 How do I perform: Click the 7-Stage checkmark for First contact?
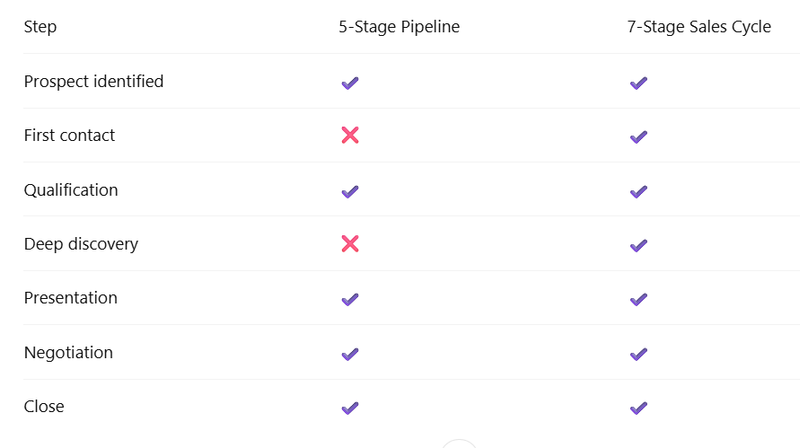click(x=638, y=137)
